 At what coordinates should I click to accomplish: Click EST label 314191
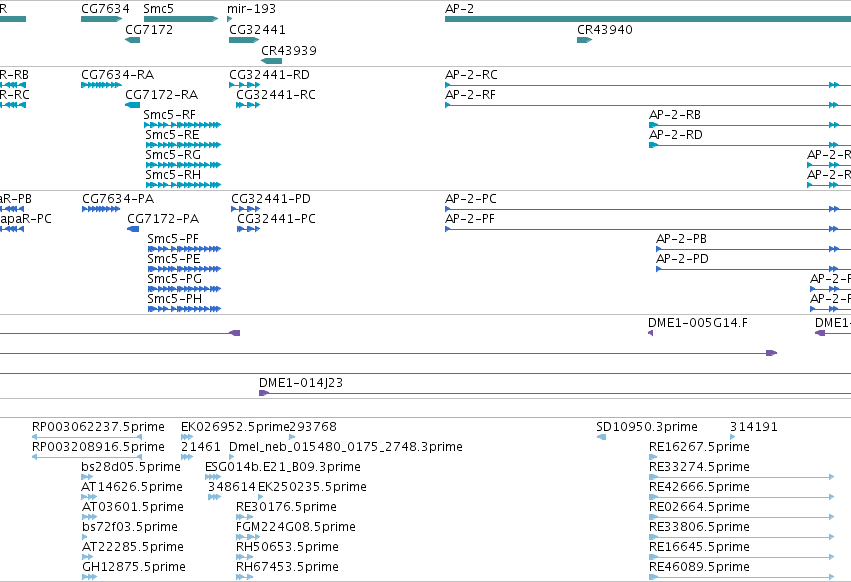pyautogui.click(x=753, y=427)
